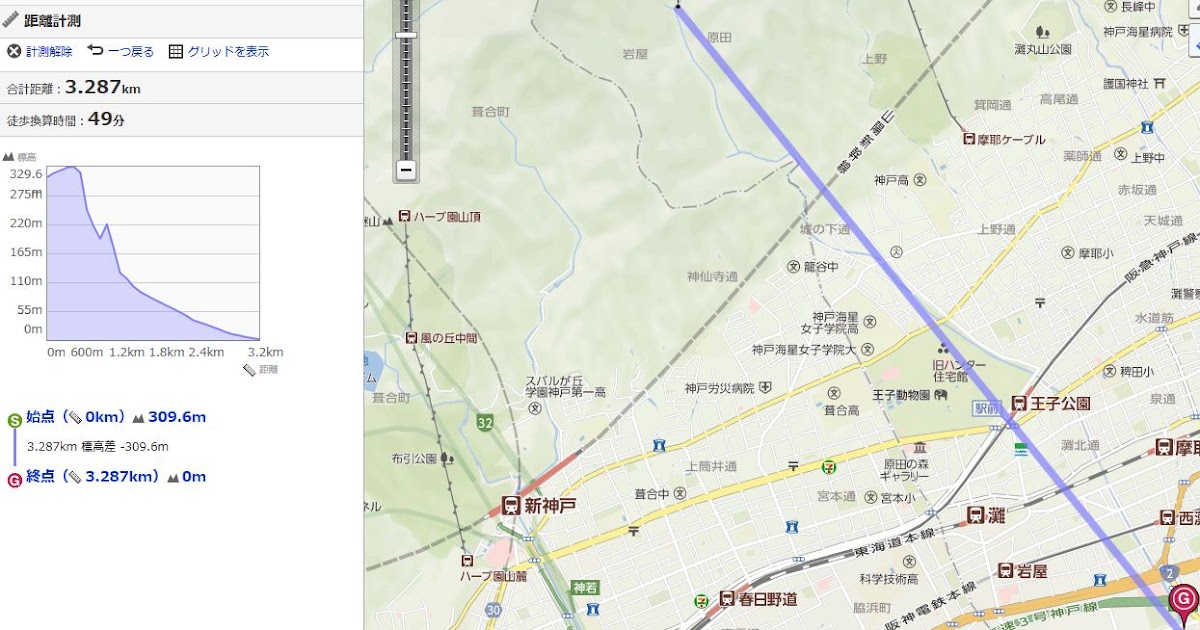This screenshot has height=630, width=1200.
Task: Show the grid with グリッドを表示
Action: point(219,51)
